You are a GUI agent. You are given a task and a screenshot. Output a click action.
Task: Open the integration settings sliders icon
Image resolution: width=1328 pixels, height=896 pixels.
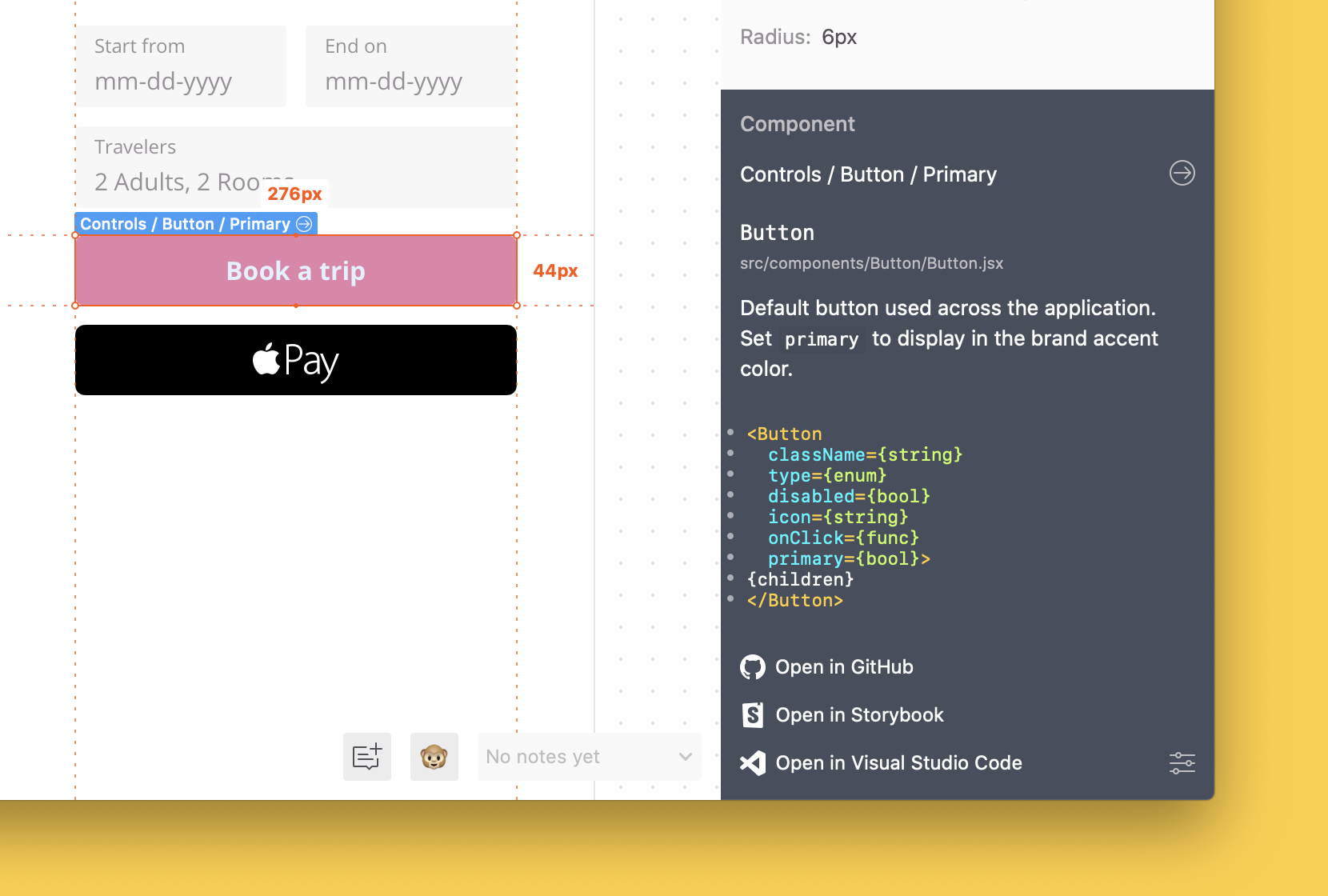(1182, 762)
